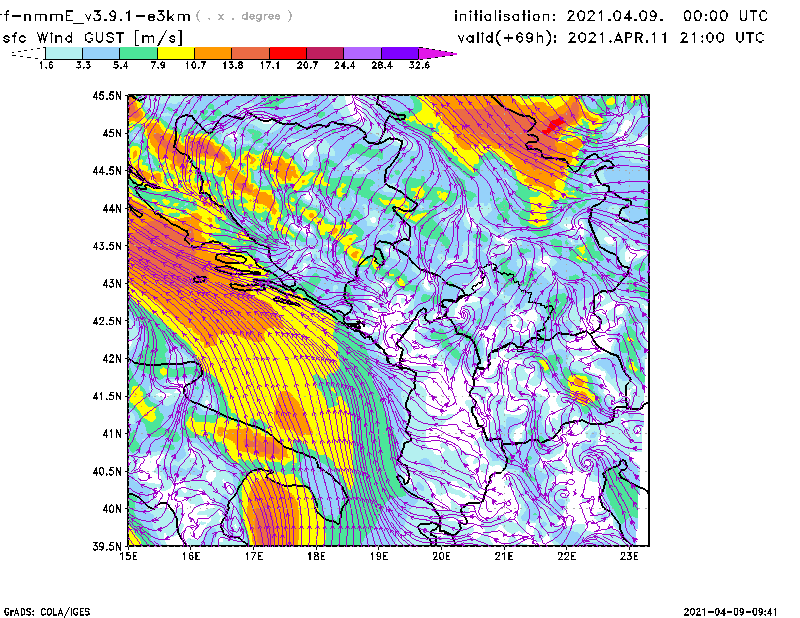This screenshot has width=800, height=618.
Task: Click the 17E longitude label
Action: click(254, 556)
